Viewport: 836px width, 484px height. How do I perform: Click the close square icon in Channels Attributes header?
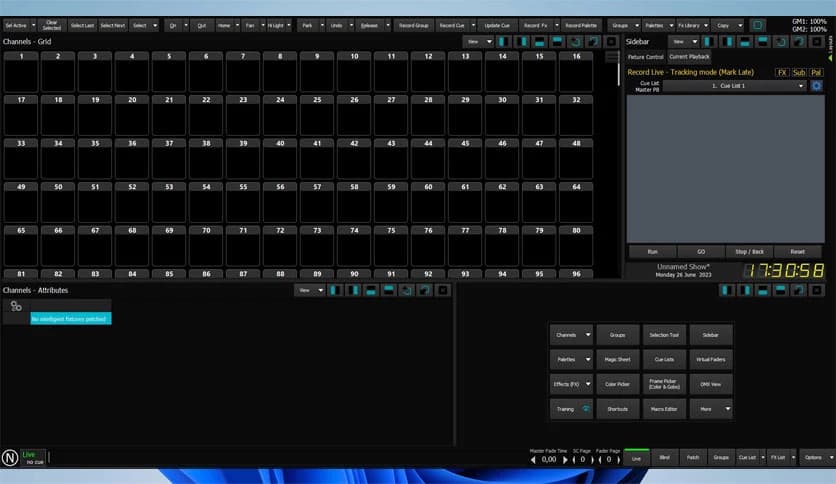tap(443, 290)
